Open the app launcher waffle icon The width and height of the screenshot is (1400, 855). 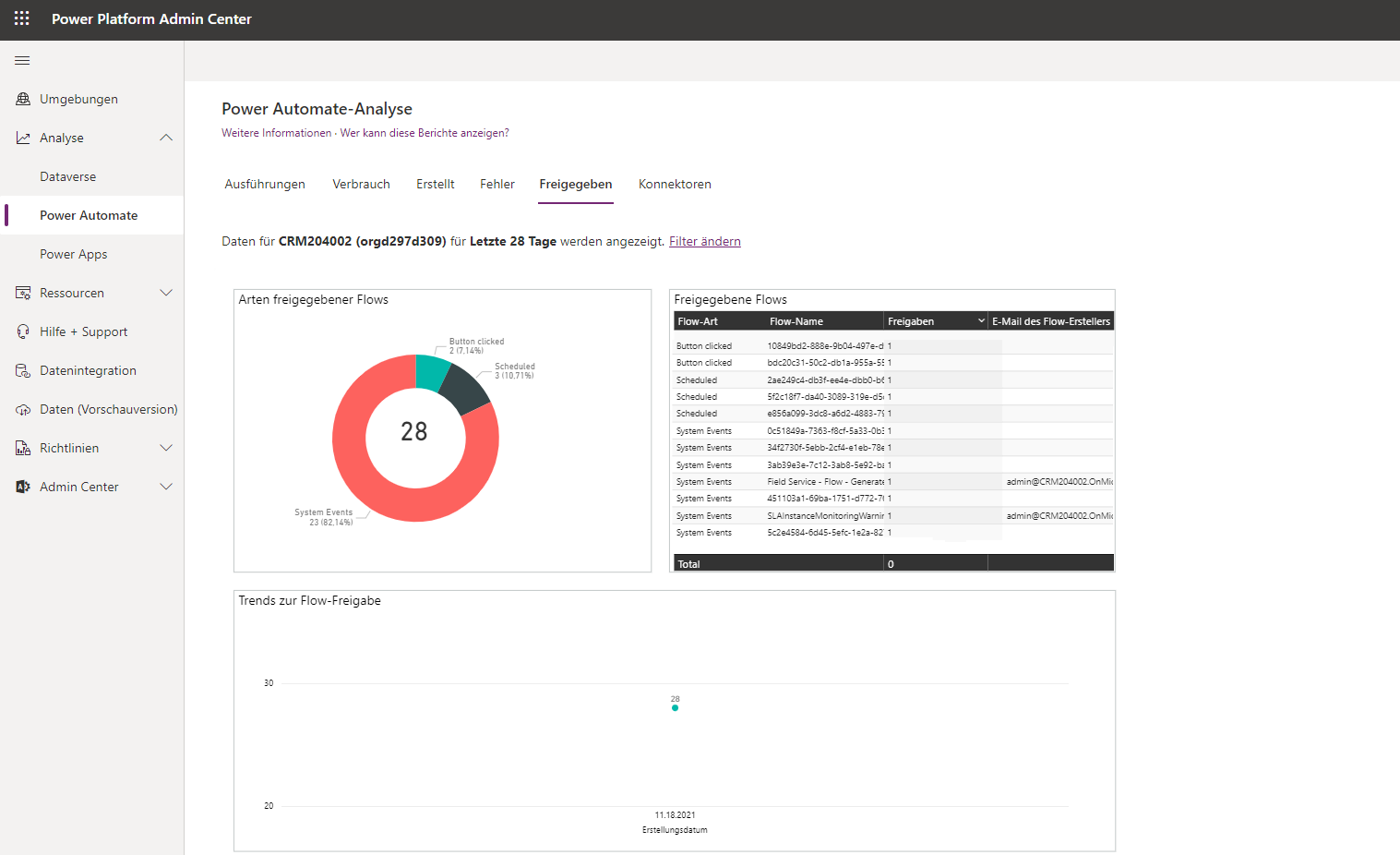[22, 18]
